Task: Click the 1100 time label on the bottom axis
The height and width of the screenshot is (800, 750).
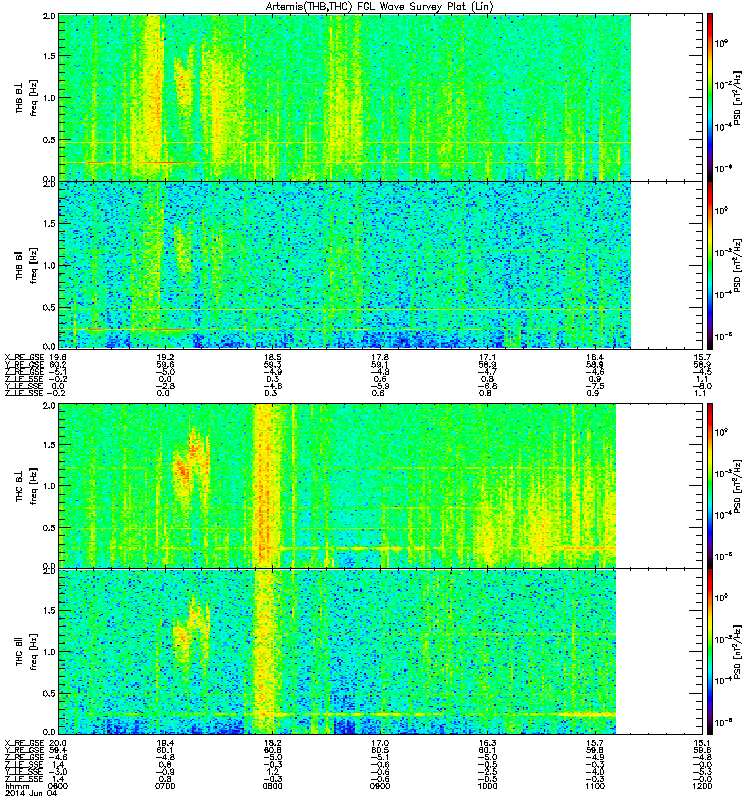Action: 594,786
